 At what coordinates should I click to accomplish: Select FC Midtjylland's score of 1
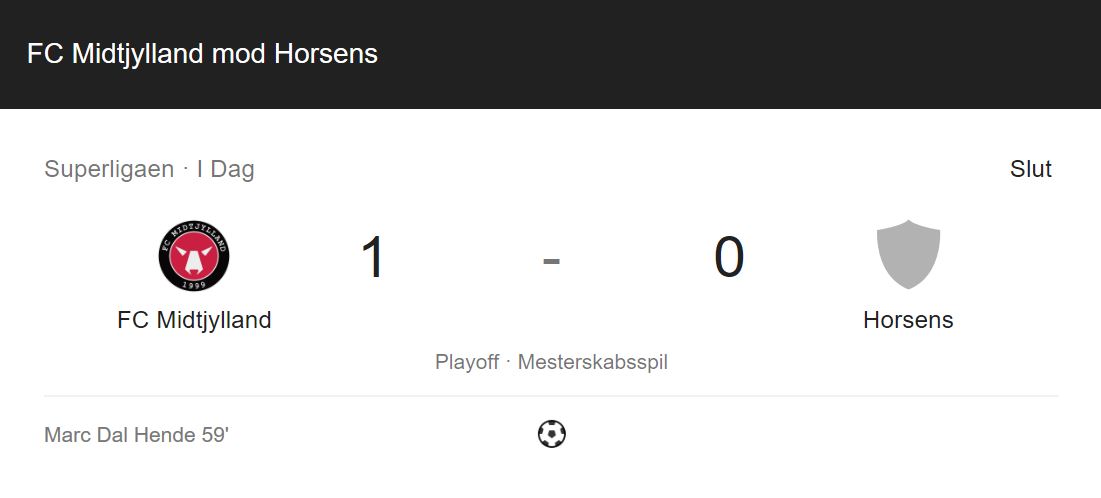pyautogui.click(x=373, y=257)
